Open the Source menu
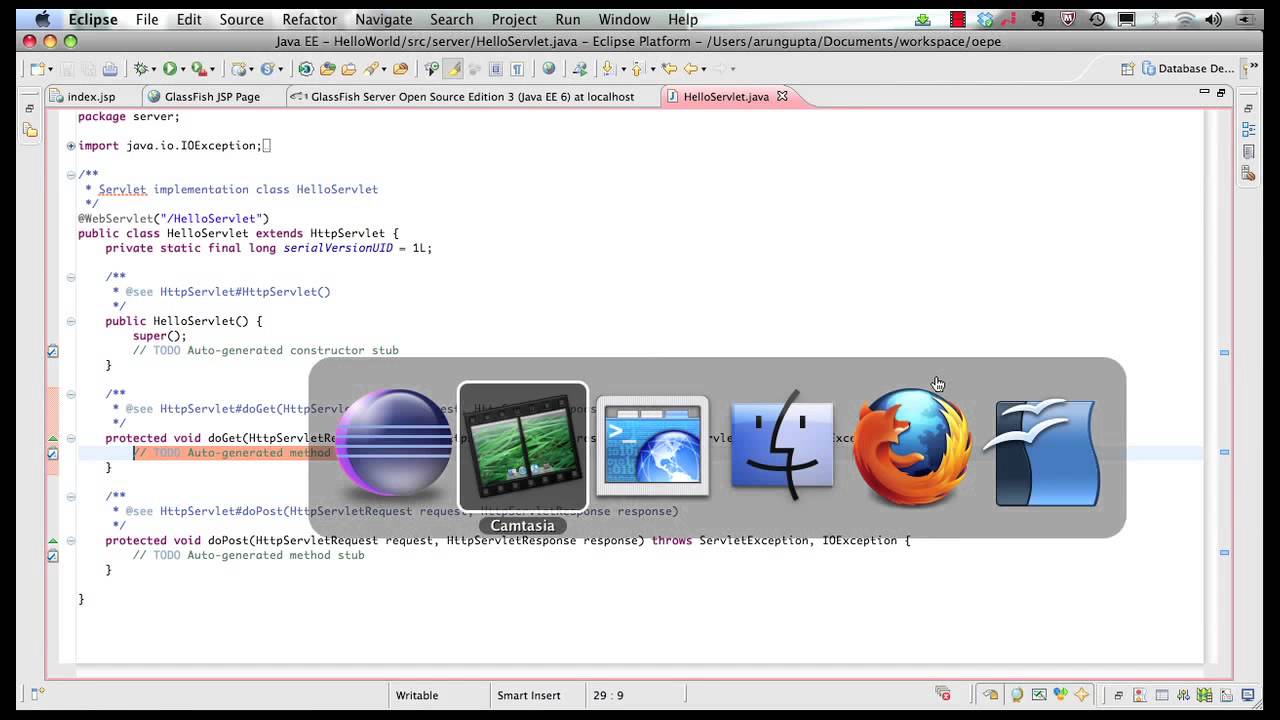The height and width of the screenshot is (720, 1280). (x=241, y=19)
